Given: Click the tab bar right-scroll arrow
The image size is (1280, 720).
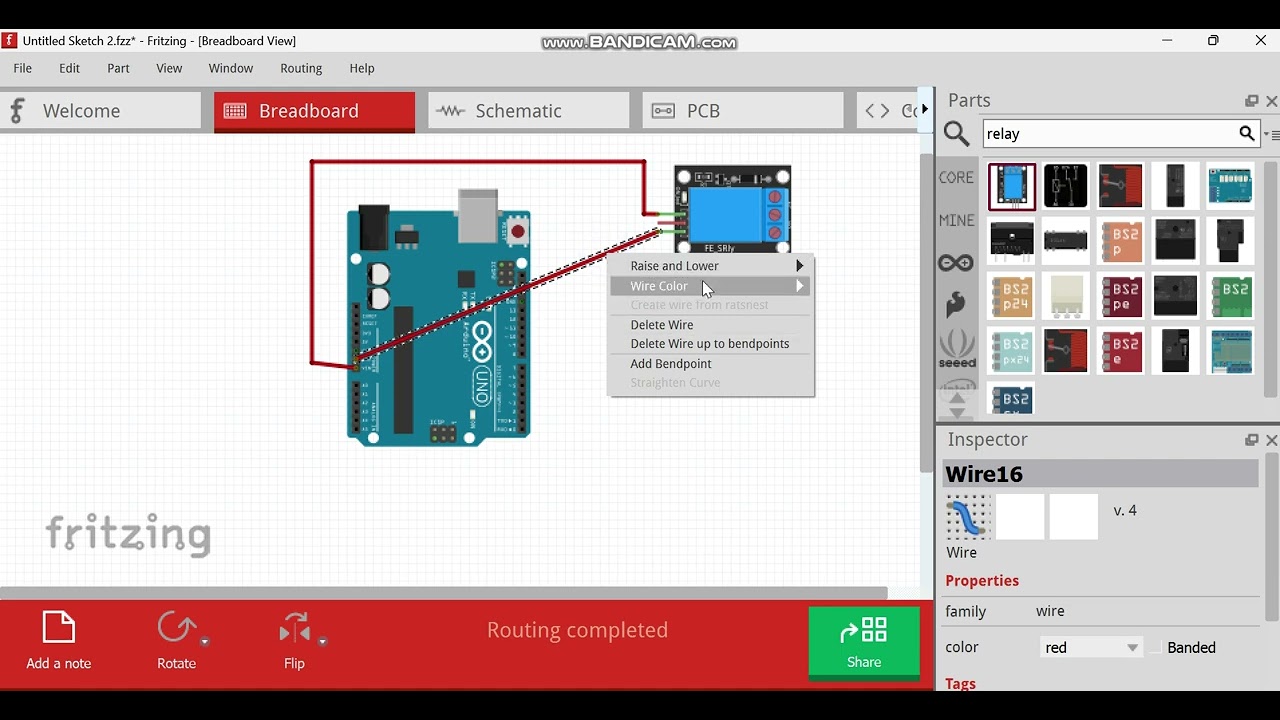Looking at the screenshot, I should click(925, 108).
